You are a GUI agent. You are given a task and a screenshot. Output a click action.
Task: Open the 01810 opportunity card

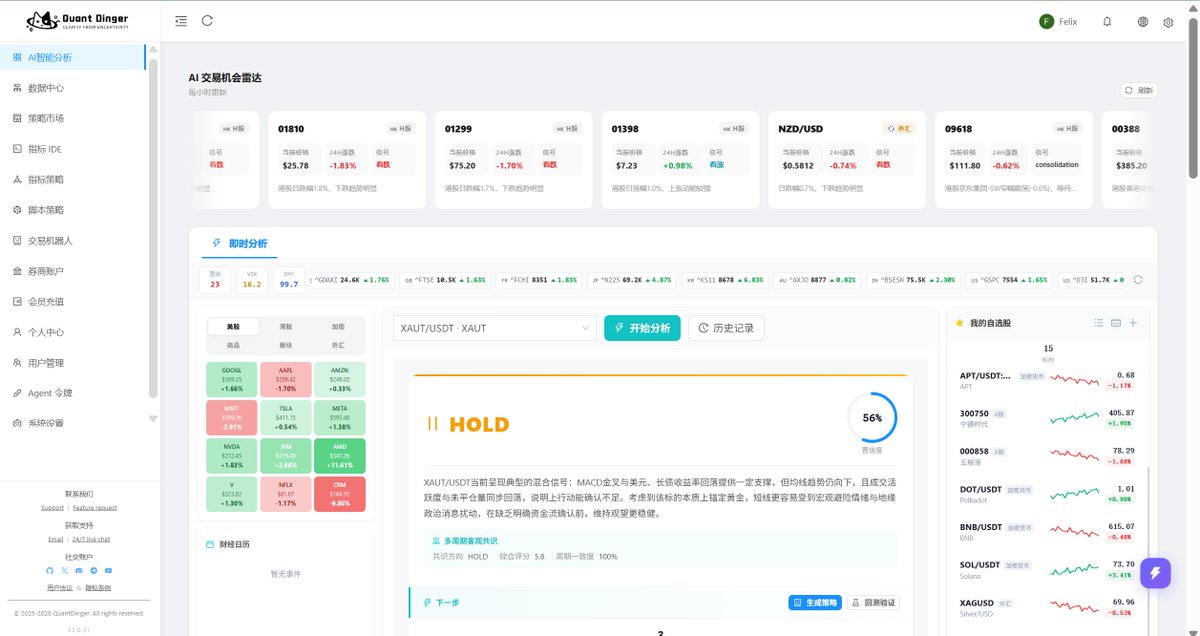348,160
